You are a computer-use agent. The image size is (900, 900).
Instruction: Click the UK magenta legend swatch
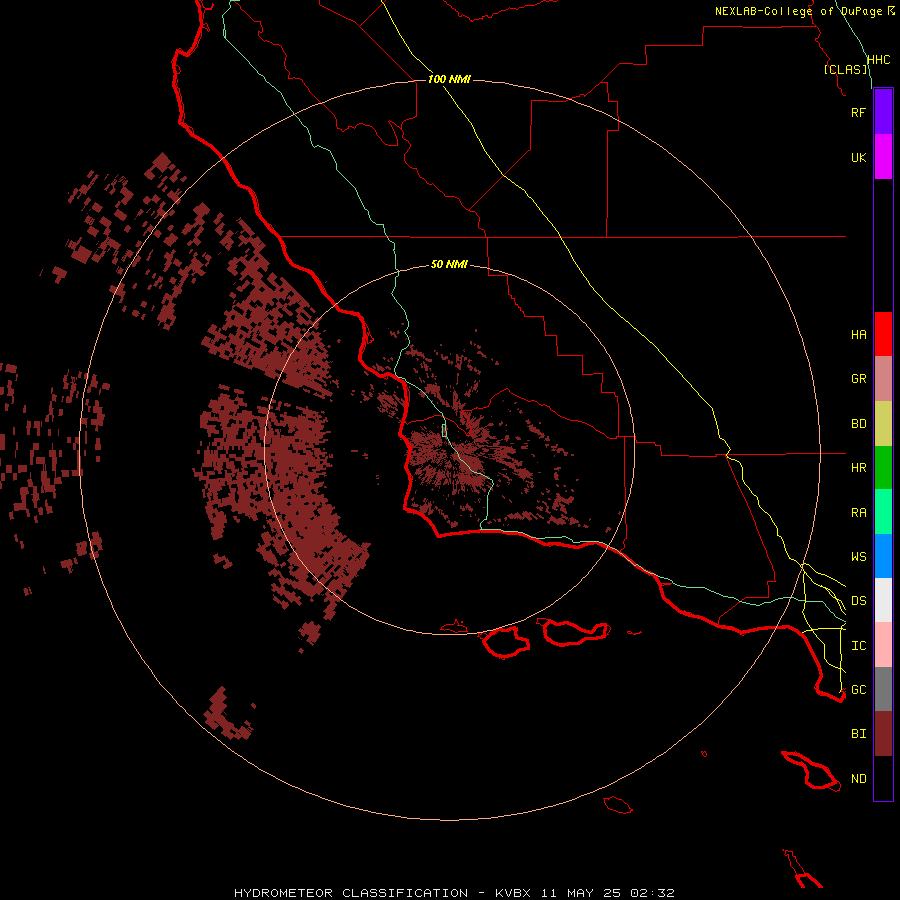tap(883, 157)
